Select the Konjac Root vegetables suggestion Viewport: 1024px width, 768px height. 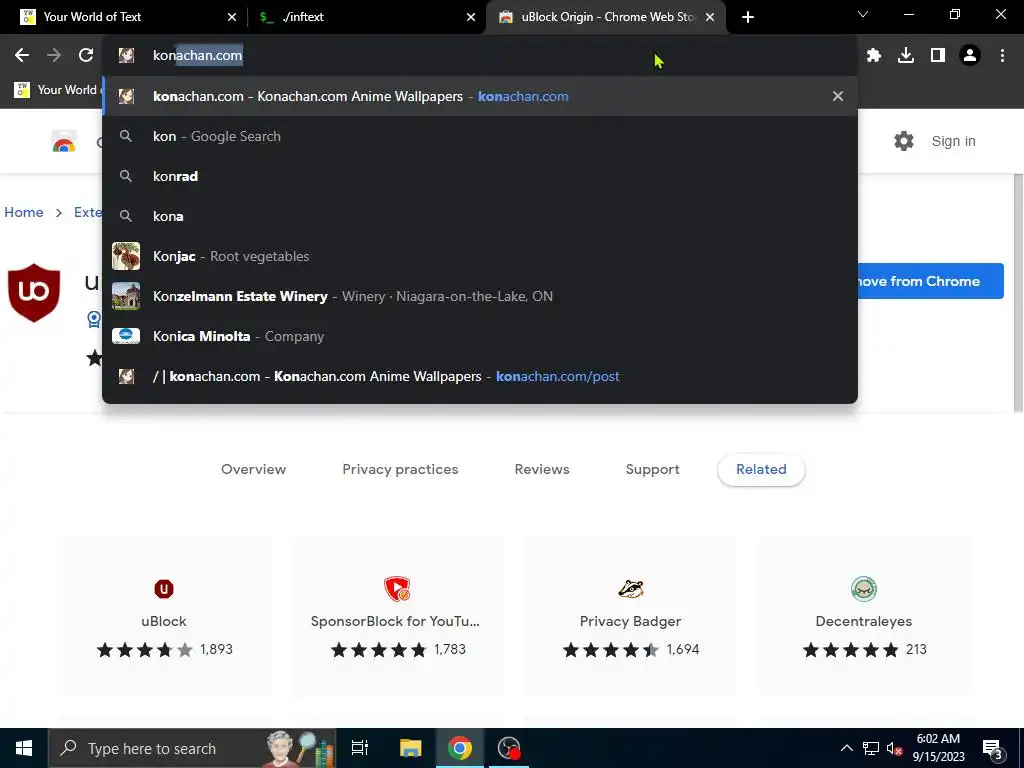[x=480, y=256]
